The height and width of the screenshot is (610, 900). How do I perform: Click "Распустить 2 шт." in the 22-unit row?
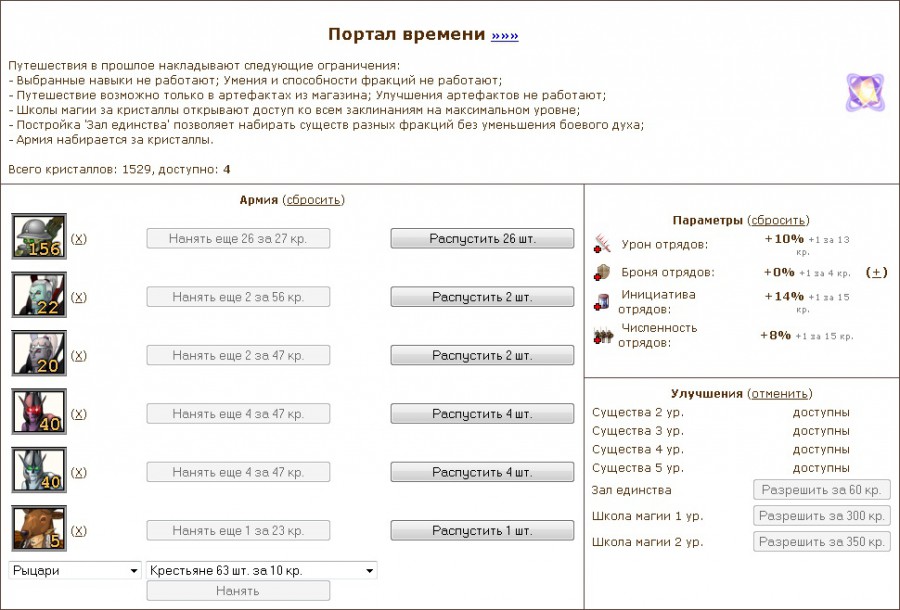click(x=482, y=297)
